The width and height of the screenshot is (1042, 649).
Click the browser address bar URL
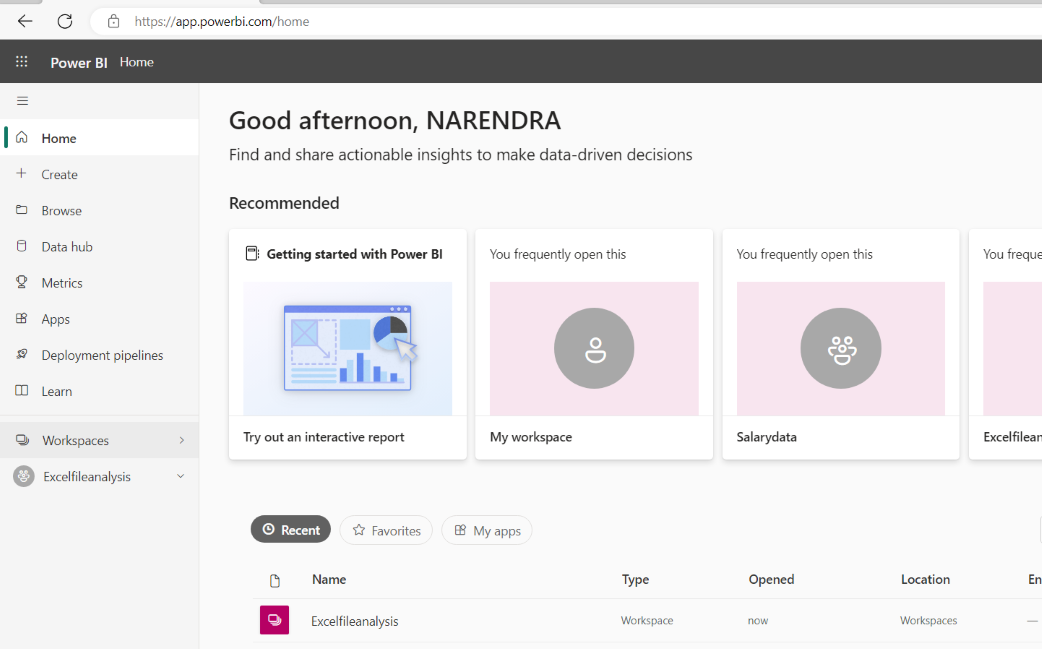(x=222, y=21)
